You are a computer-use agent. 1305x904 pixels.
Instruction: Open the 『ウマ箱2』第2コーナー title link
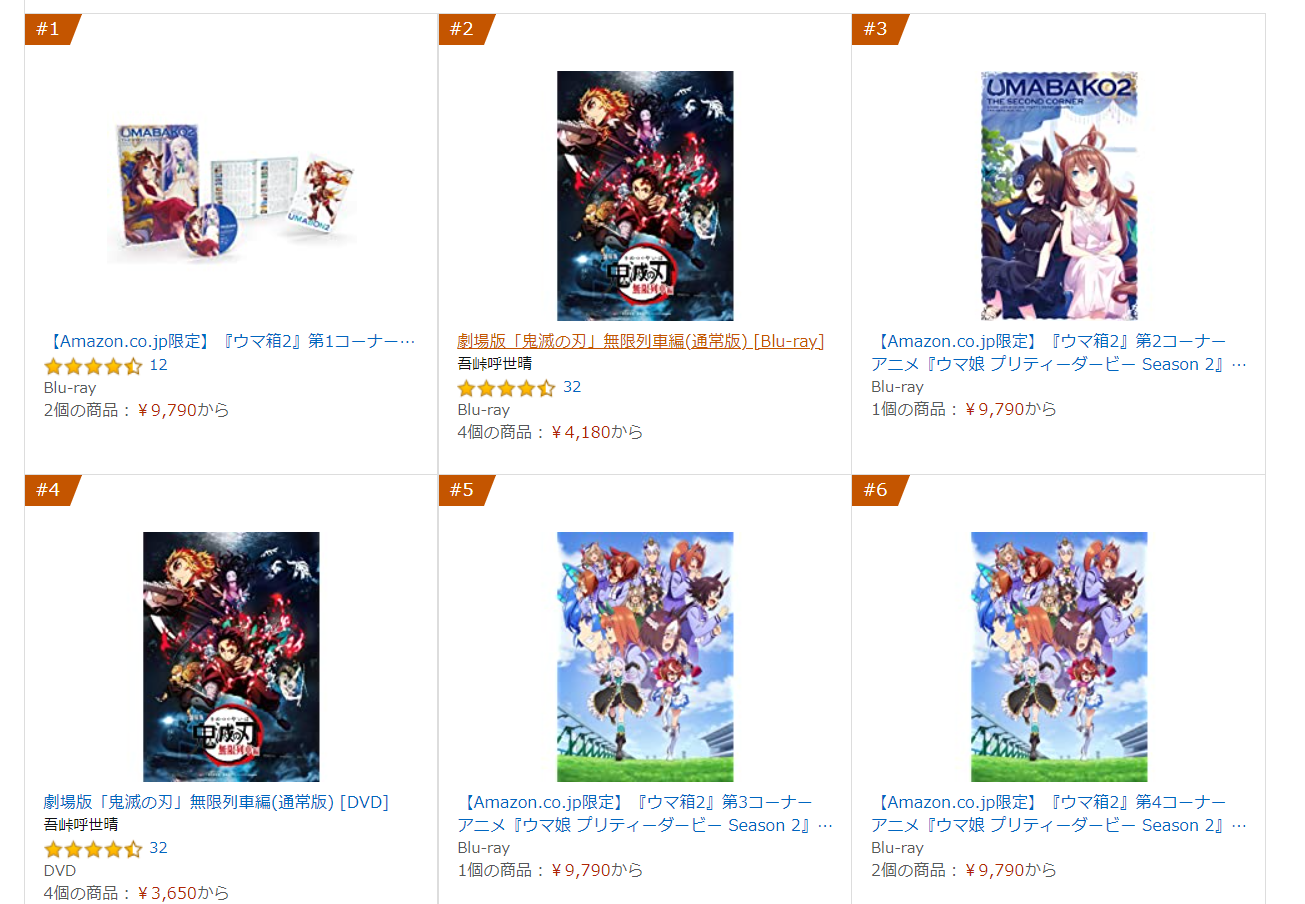(1059, 353)
